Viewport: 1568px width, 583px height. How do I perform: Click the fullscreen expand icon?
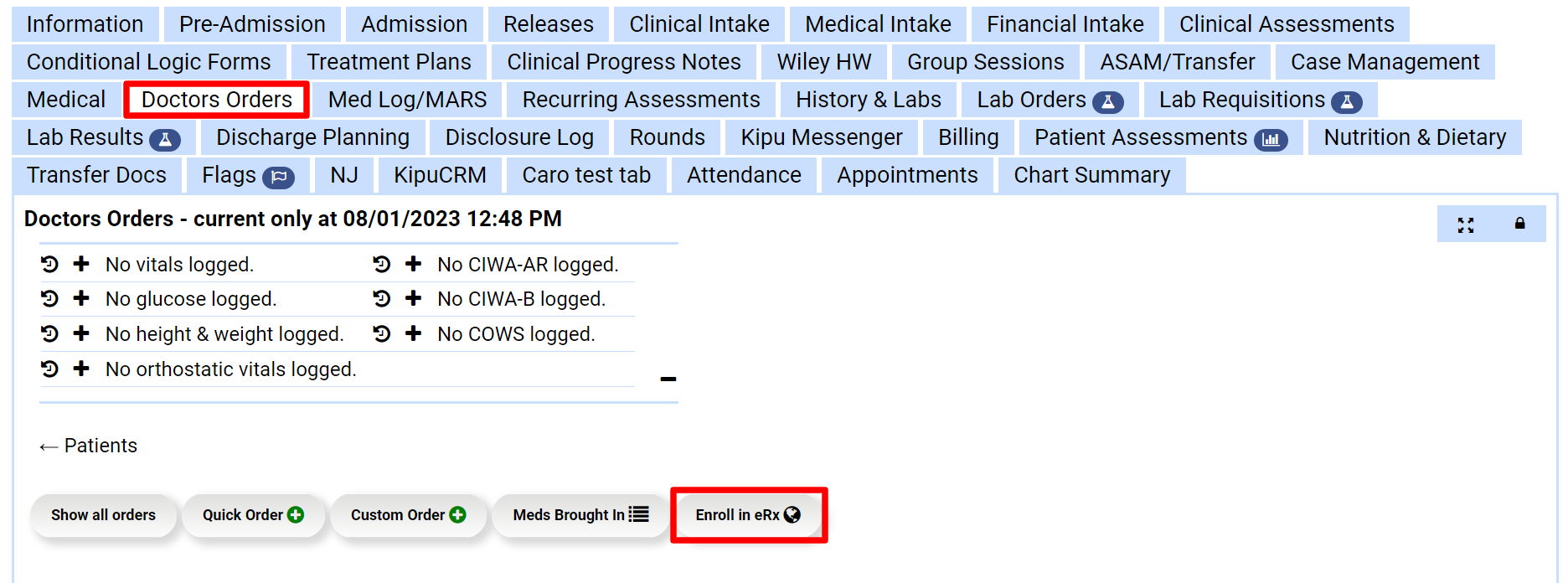[1465, 224]
